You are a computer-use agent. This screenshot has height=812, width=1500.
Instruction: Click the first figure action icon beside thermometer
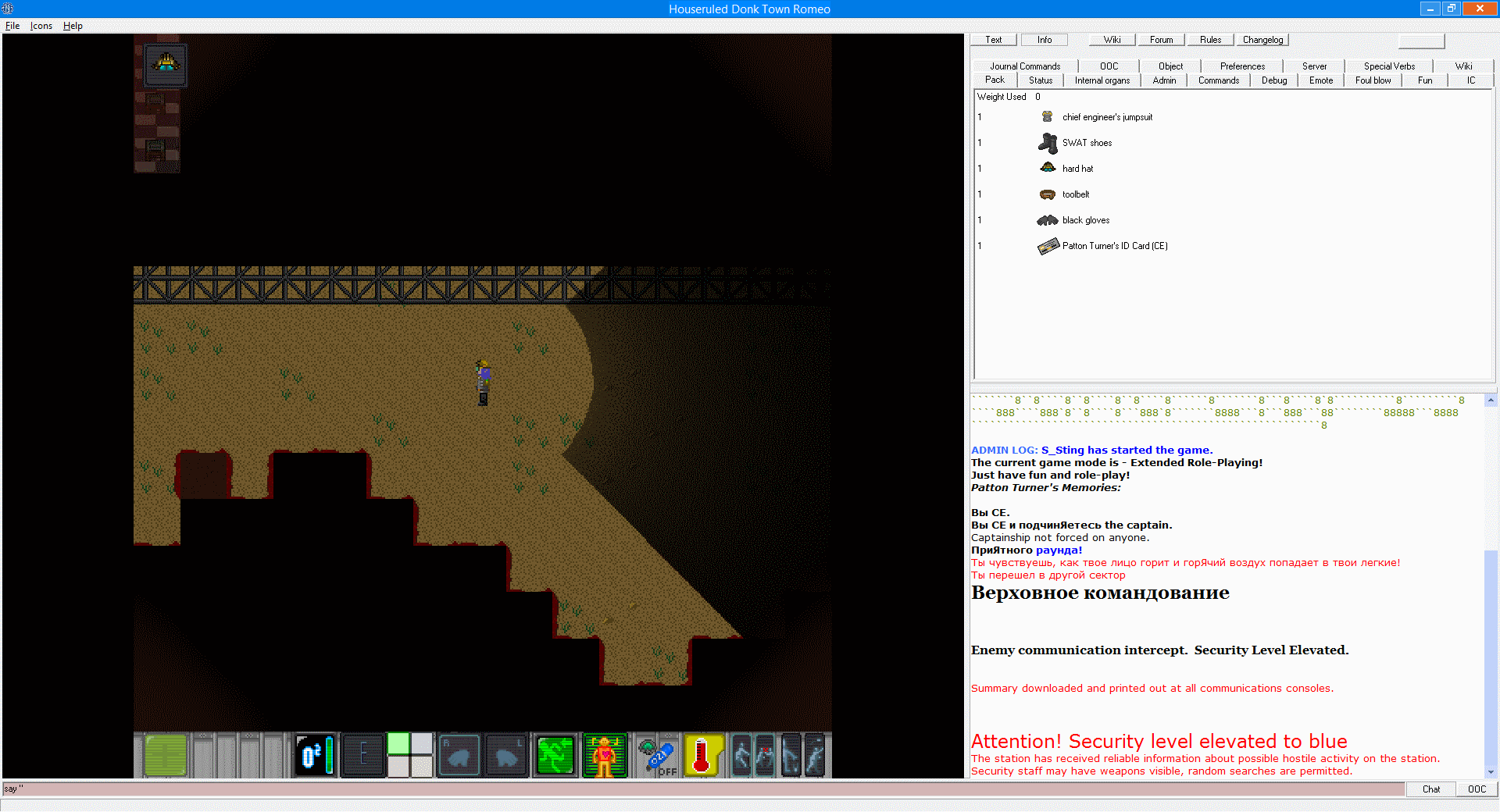pyautogui.click(x=741, y=756)
